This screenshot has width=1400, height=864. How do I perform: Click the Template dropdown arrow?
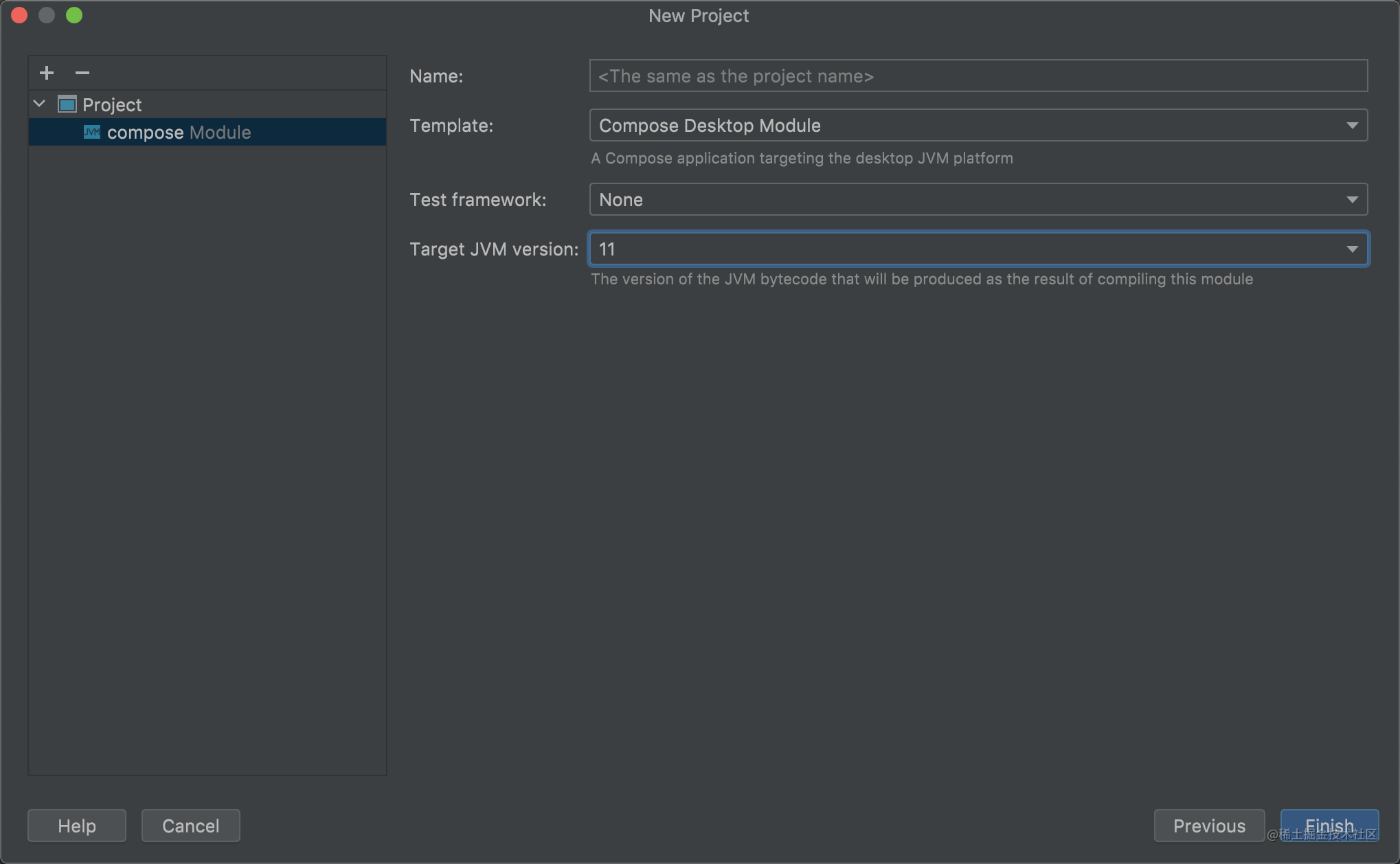pos(1352,125)
